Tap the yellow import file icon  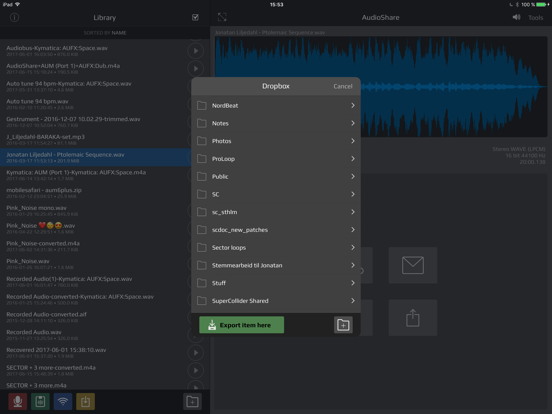(x=86, y=401)
